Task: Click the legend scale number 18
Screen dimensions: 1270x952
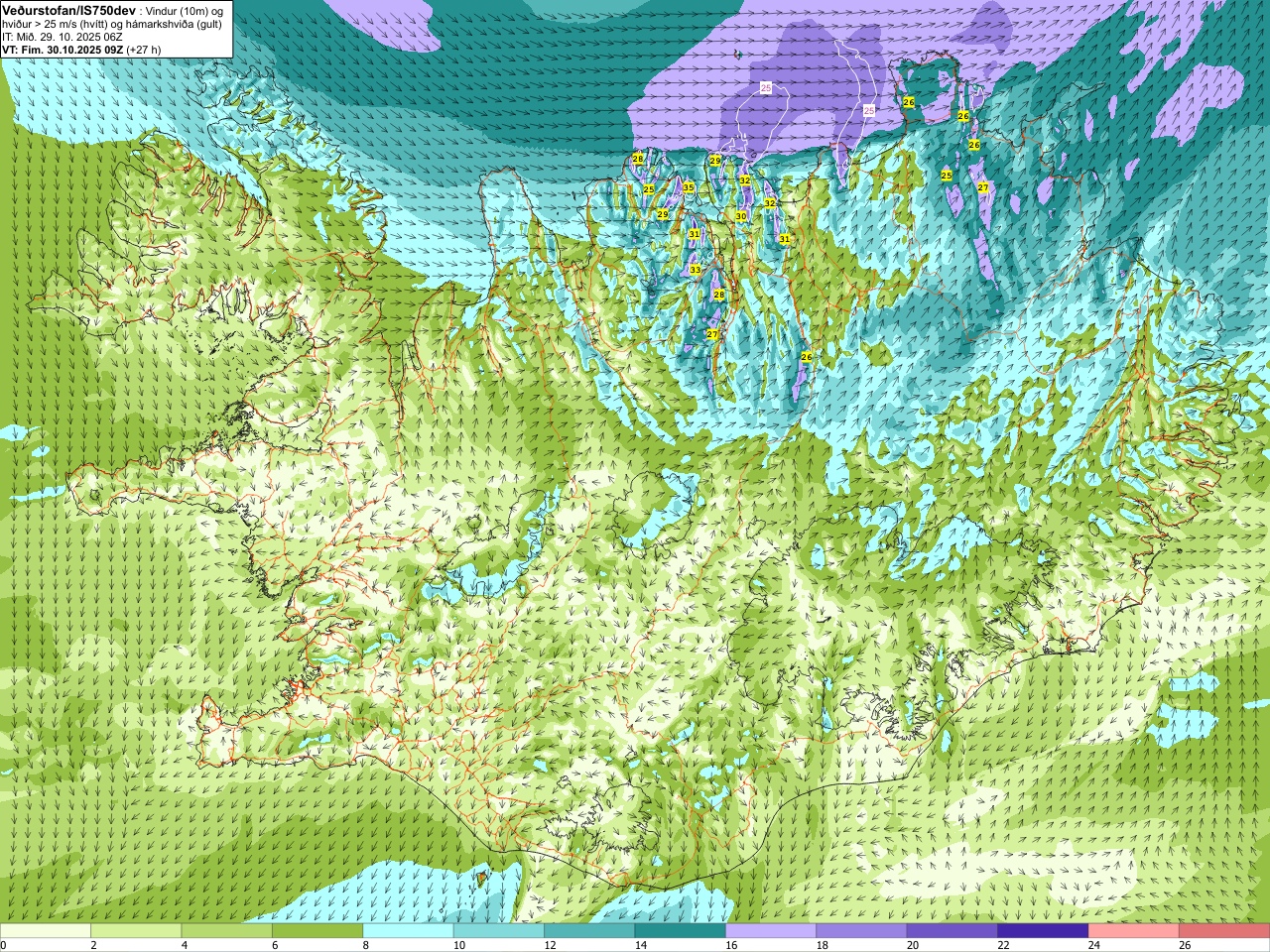Action: tap(822, 945)
